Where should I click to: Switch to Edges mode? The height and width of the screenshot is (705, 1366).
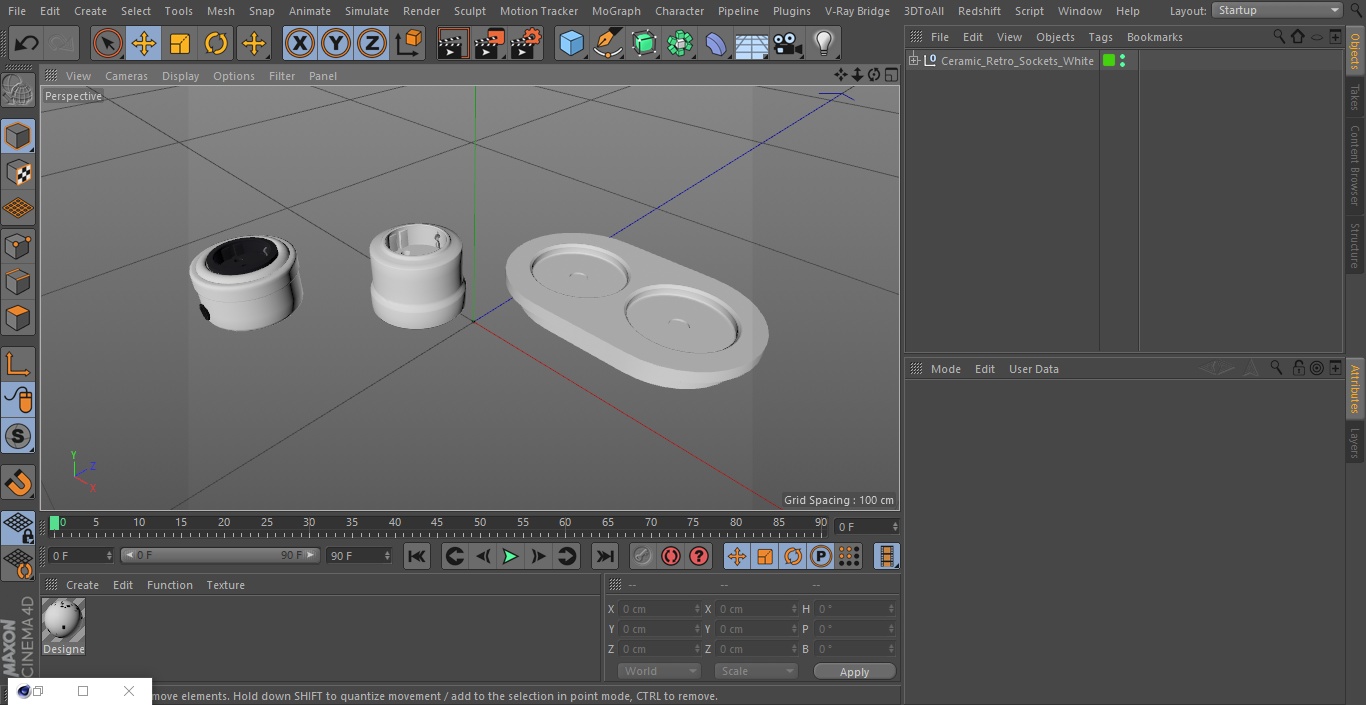click(x=18, y=282)
